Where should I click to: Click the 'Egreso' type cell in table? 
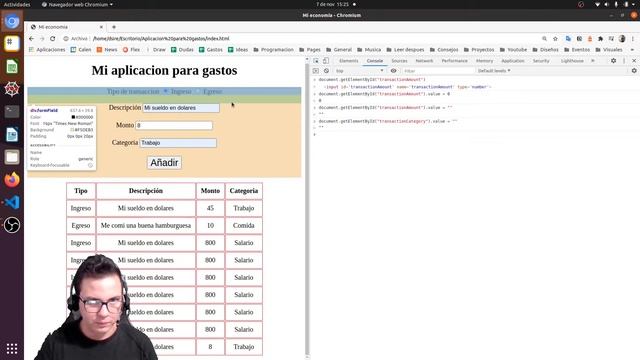(81, 225)
